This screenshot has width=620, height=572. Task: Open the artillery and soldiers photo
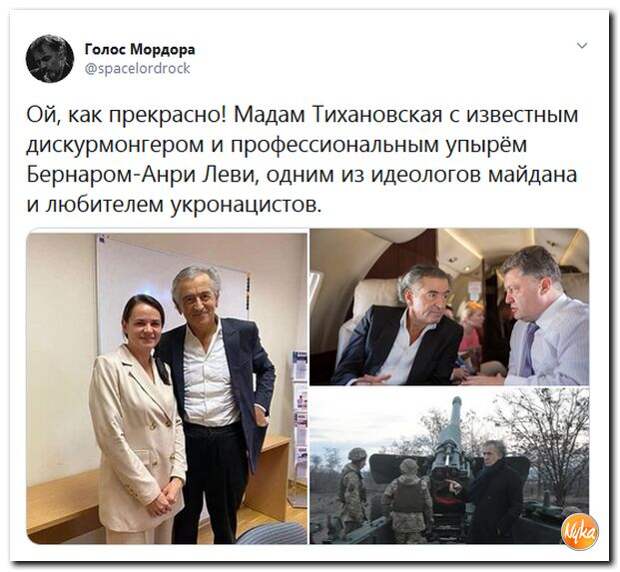click(x=449, y=466)
